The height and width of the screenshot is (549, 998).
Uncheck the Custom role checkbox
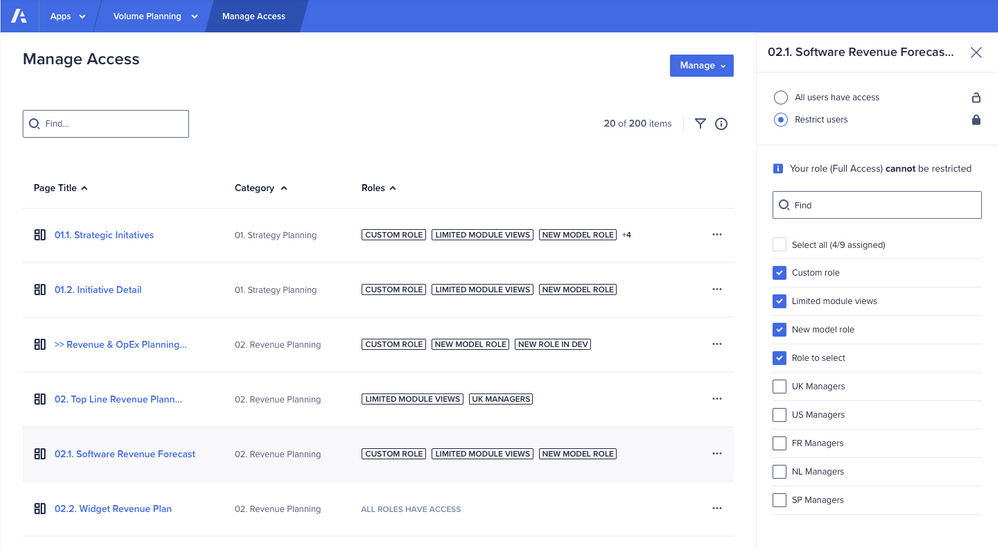pyautogui.click(x=779, y=273)
